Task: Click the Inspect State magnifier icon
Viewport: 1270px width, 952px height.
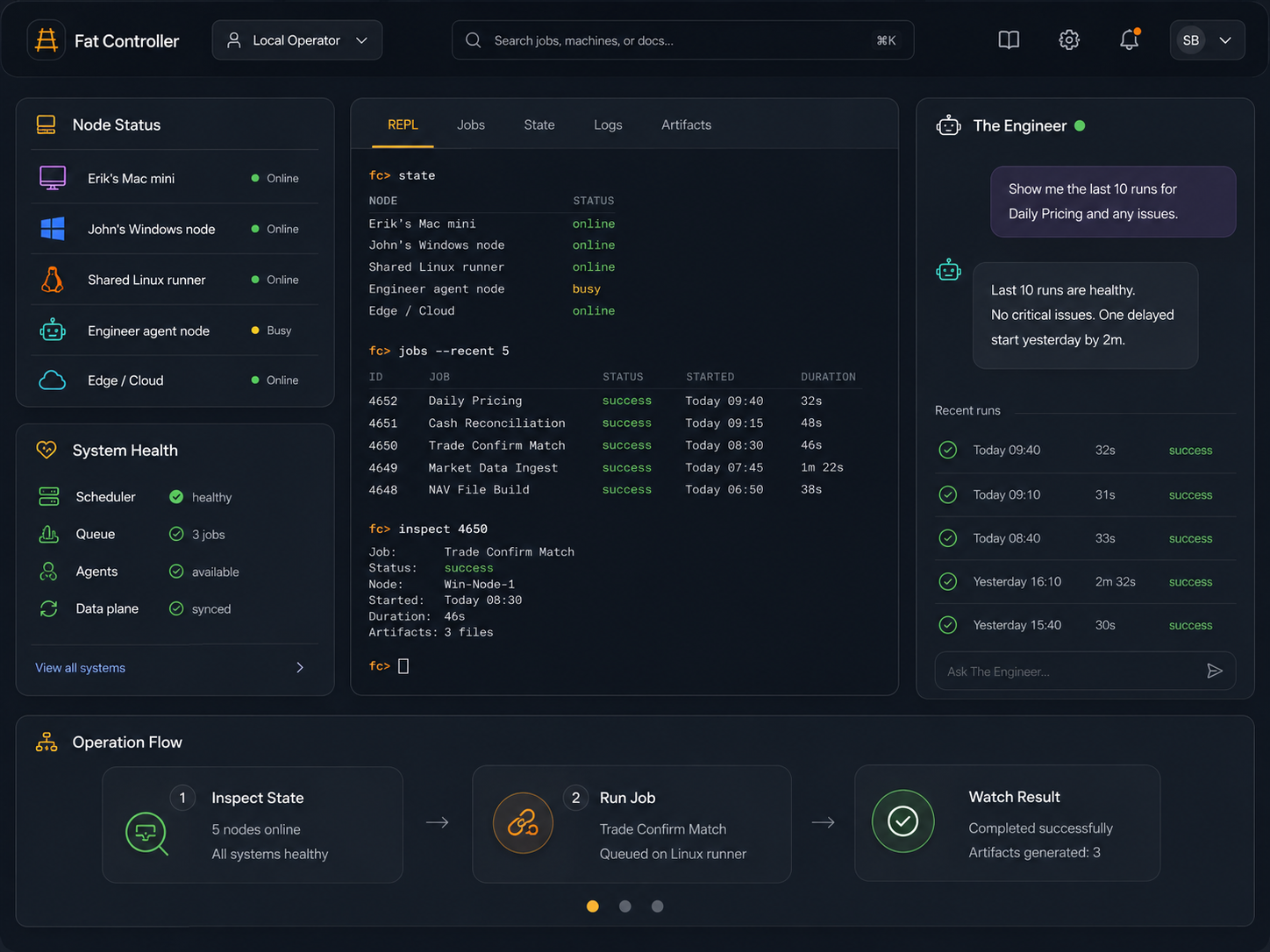Action: pos(146,834)
